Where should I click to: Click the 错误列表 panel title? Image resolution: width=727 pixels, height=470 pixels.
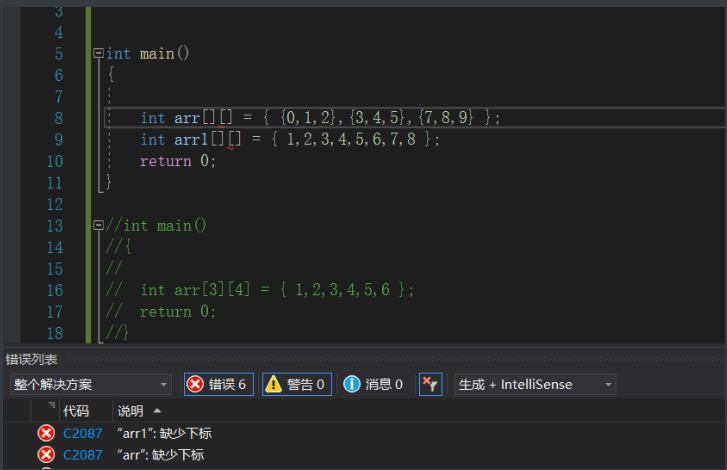pos(31,360)
